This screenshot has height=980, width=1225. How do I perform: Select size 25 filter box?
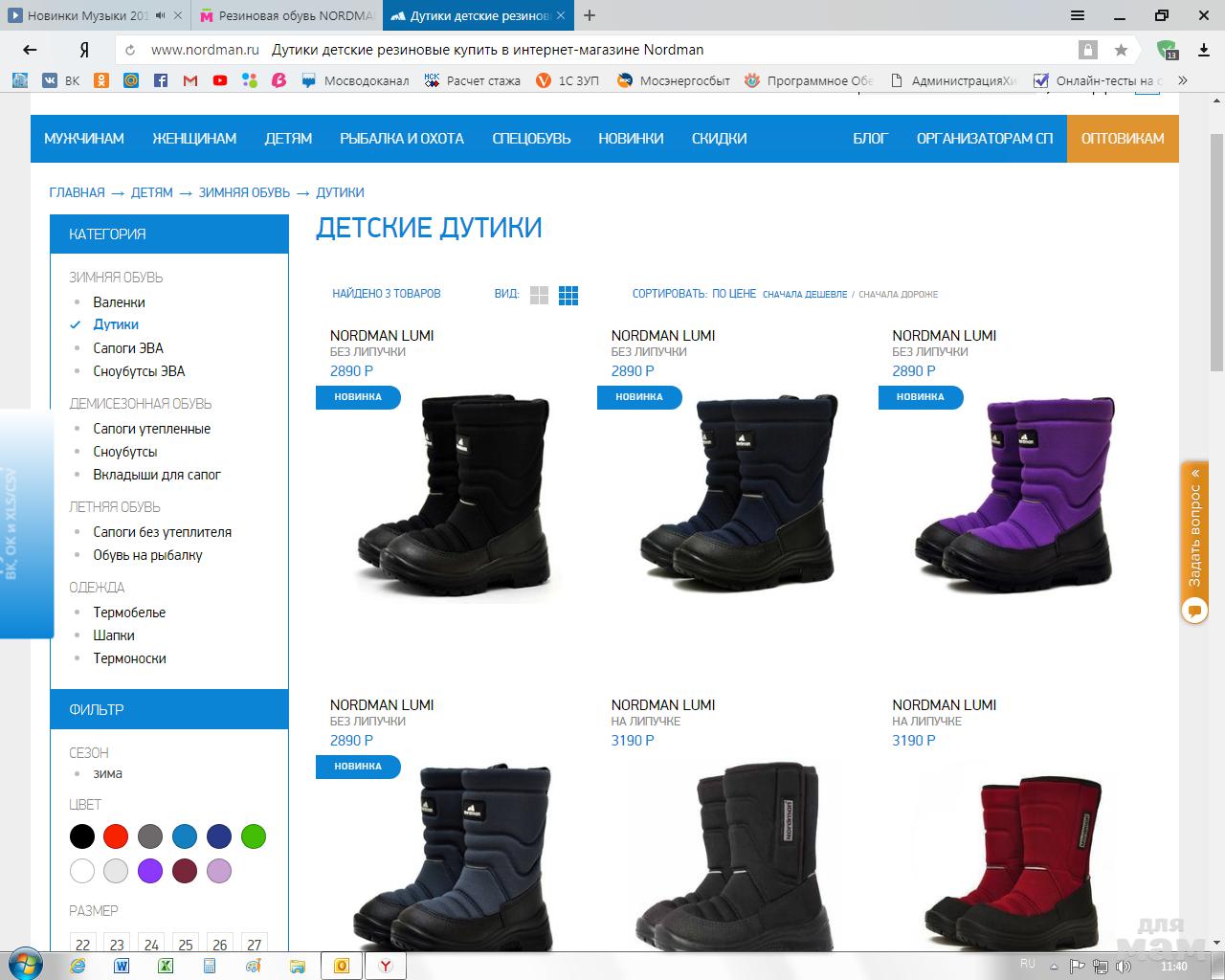186,944
